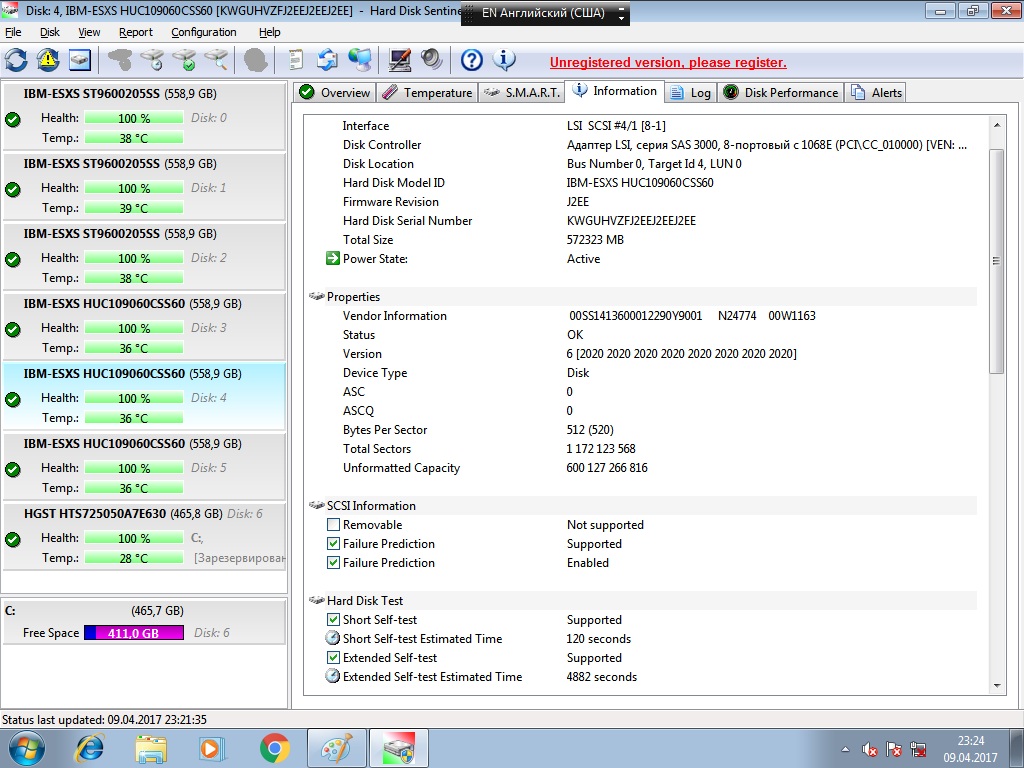The image size is (1024, 768).
Task: Collapse the Hard Disk Test section header
Action: coord(643,600)
